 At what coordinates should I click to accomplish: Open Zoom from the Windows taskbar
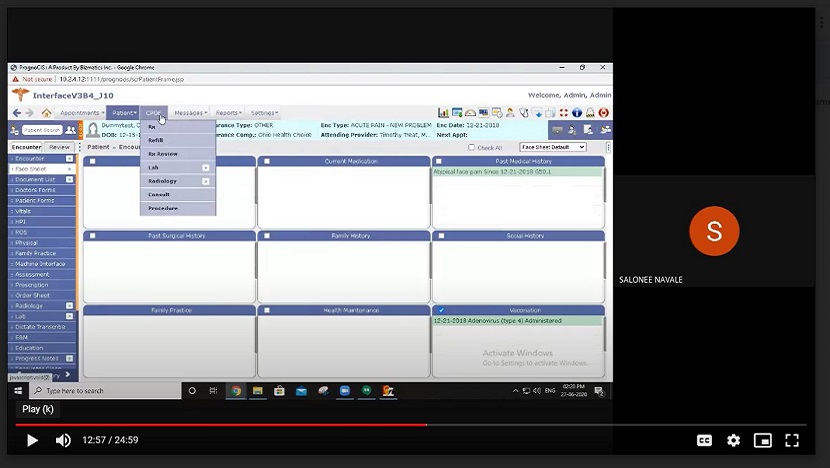[x=345, y=391]
